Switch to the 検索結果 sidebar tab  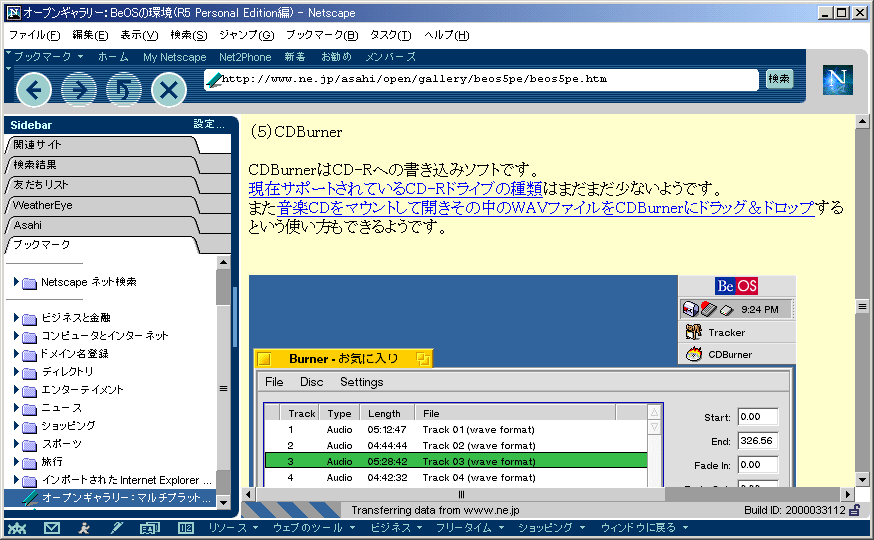click(x=103, y=165)
